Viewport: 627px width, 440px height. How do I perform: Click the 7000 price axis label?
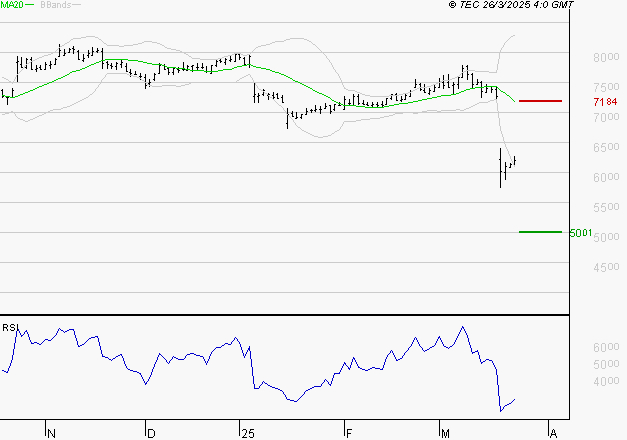pyautogui.click(x=606, y=117)
